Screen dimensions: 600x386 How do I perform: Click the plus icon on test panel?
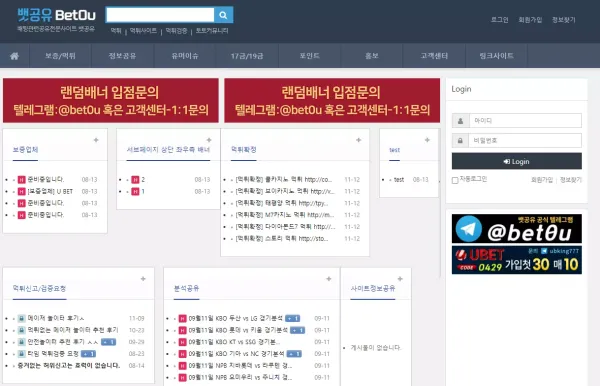click(x=427, y=140)
